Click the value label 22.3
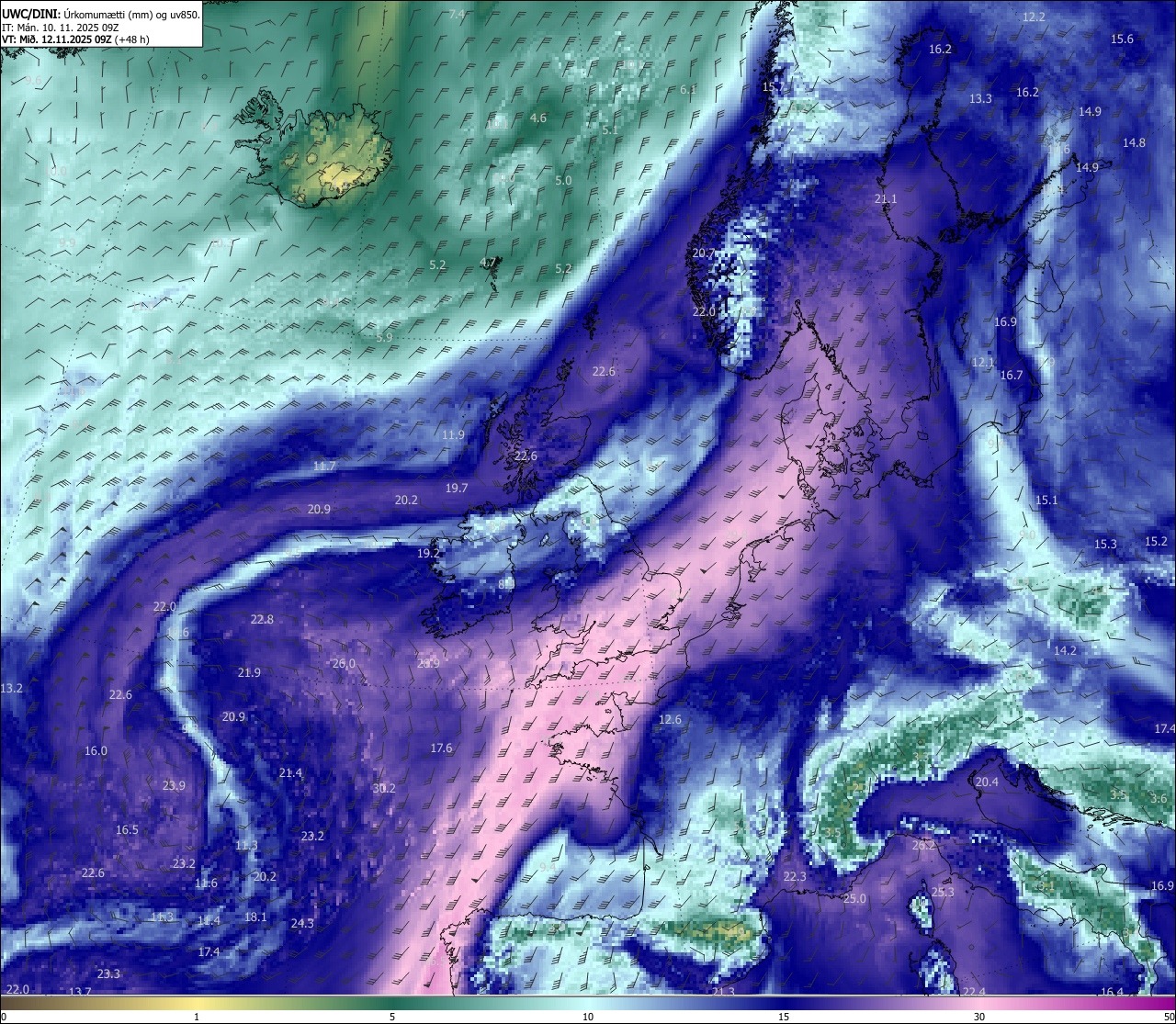Image resolution: width=1176 pixels, height=1024 pixels. pyautogui.click(x=795, y=876)
